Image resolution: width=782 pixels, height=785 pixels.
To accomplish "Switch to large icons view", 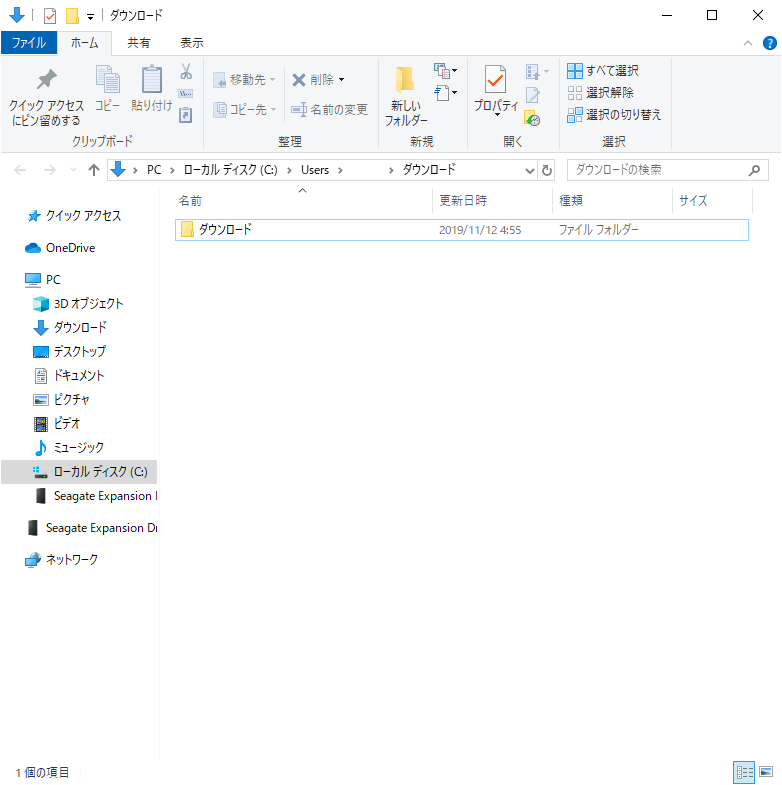I will 766,771.
